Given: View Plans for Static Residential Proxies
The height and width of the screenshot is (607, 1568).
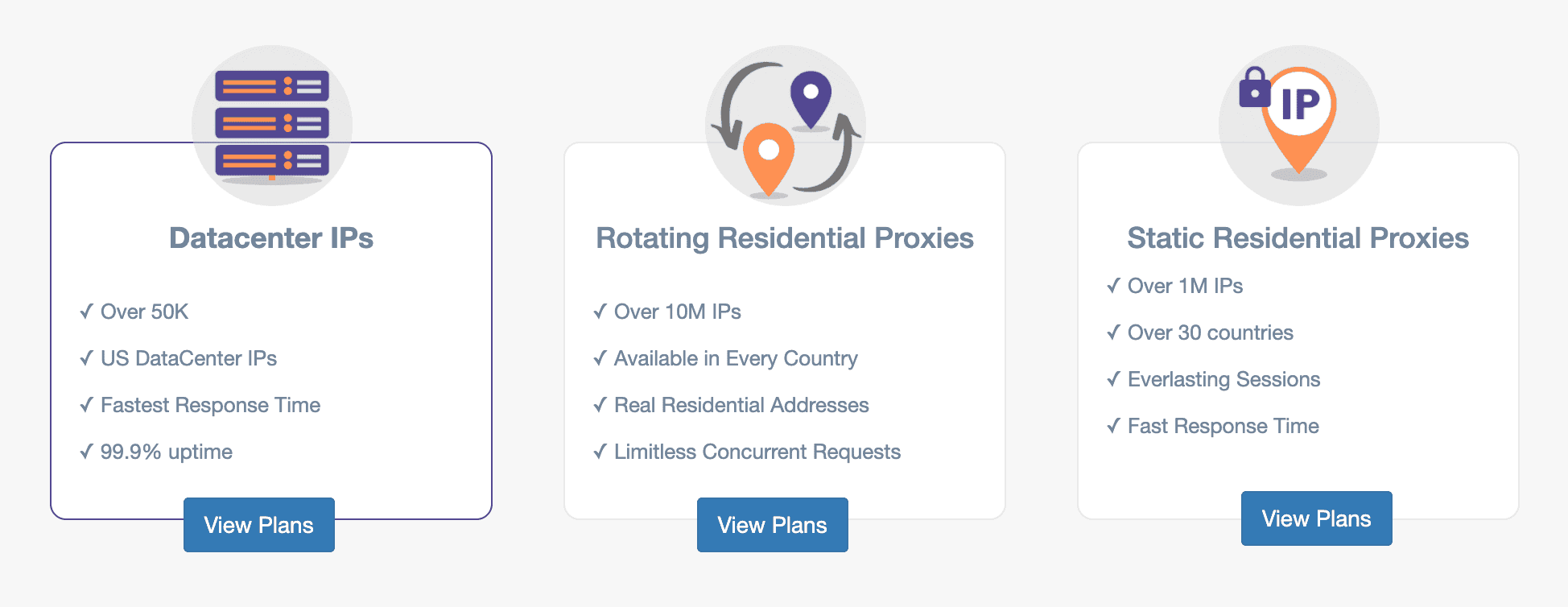Looking at the screenshot, I should (1317, 518).
